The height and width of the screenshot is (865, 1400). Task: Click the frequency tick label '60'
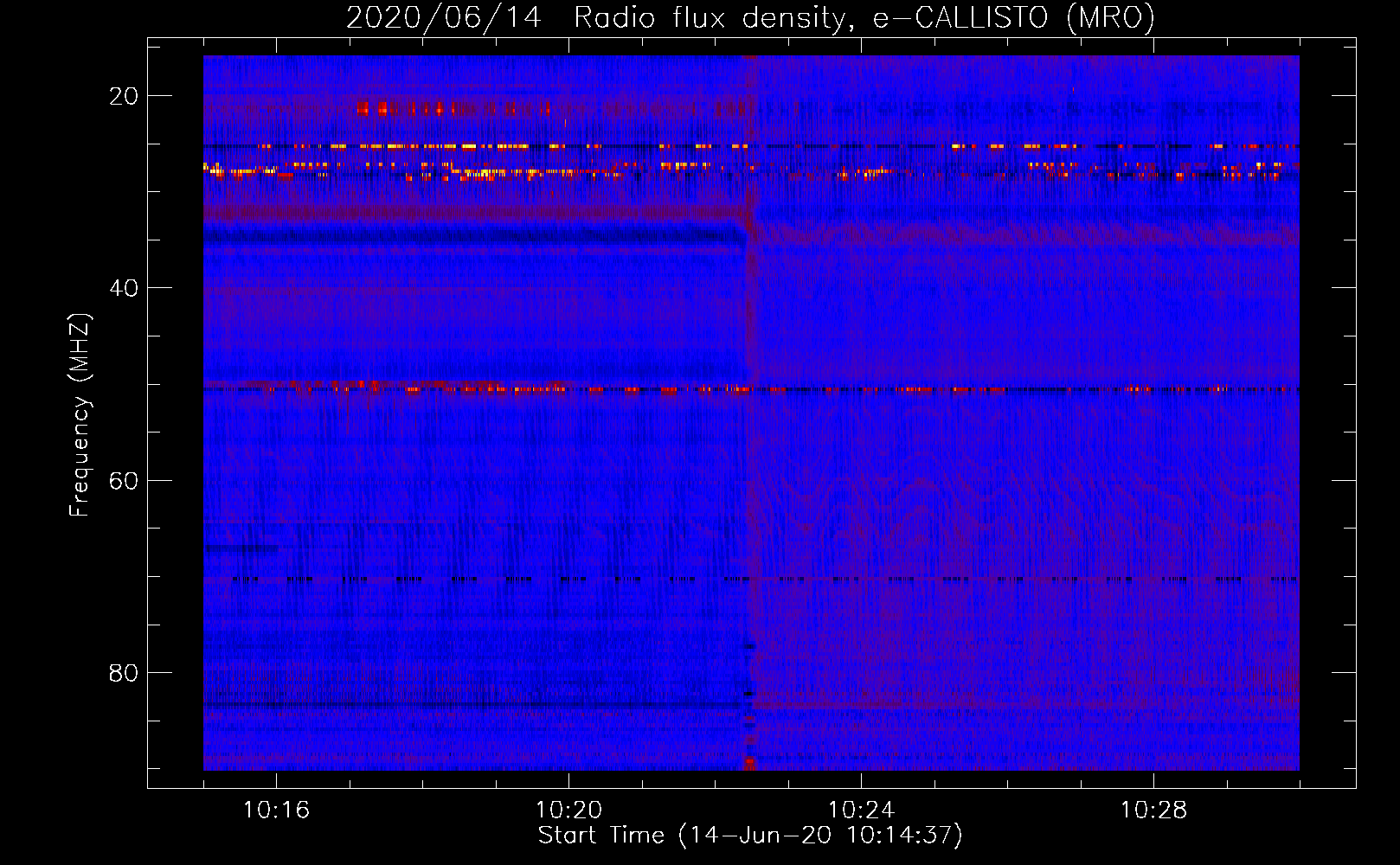pos(124,480)
